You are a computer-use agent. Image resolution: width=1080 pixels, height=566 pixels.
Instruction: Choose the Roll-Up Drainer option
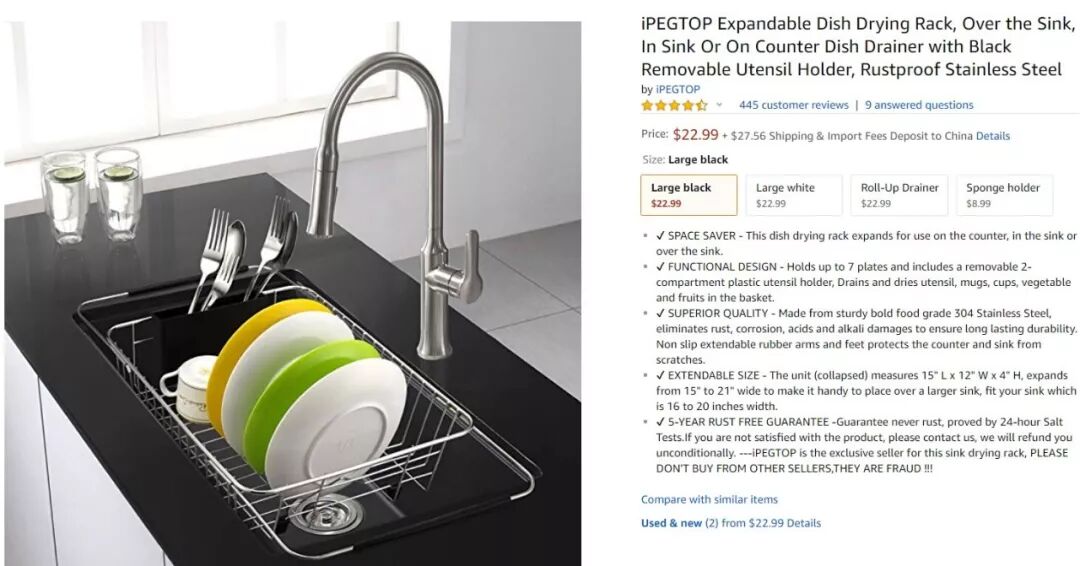[x=899, y=195]
